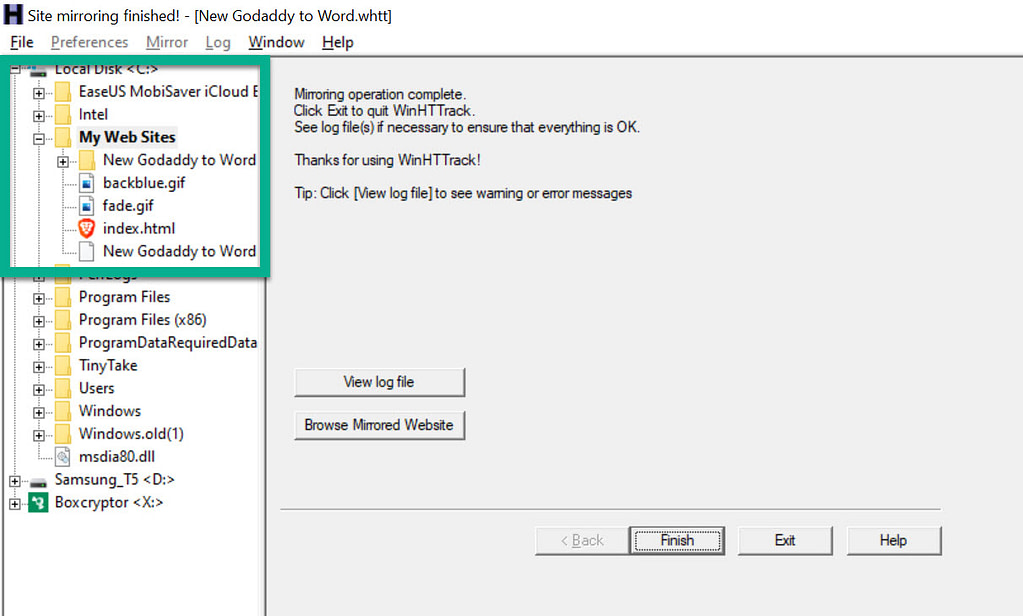This screenshot has width=1023, height=616.
Task: Select the fade.gif image file
Action: tap(128, 205)
